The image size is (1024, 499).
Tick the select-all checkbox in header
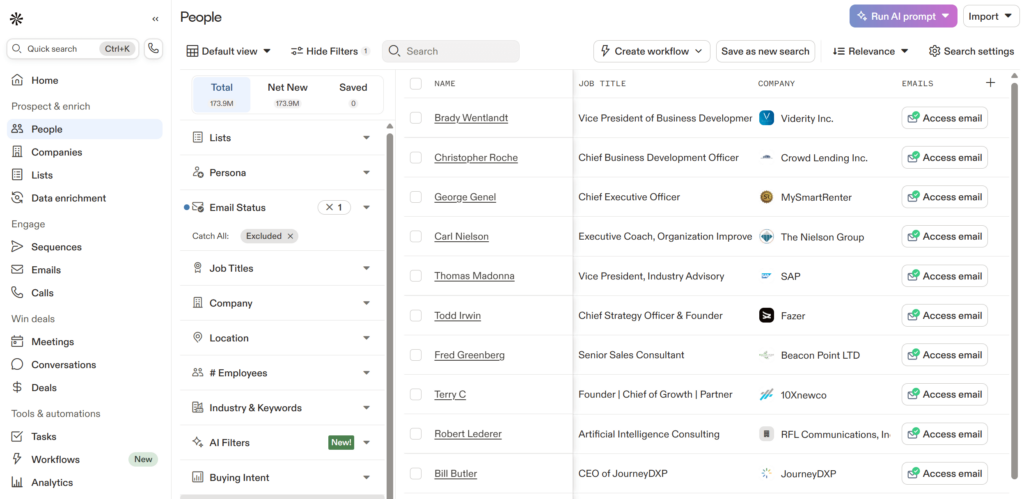pyautogui.click(x=416, y=84)
